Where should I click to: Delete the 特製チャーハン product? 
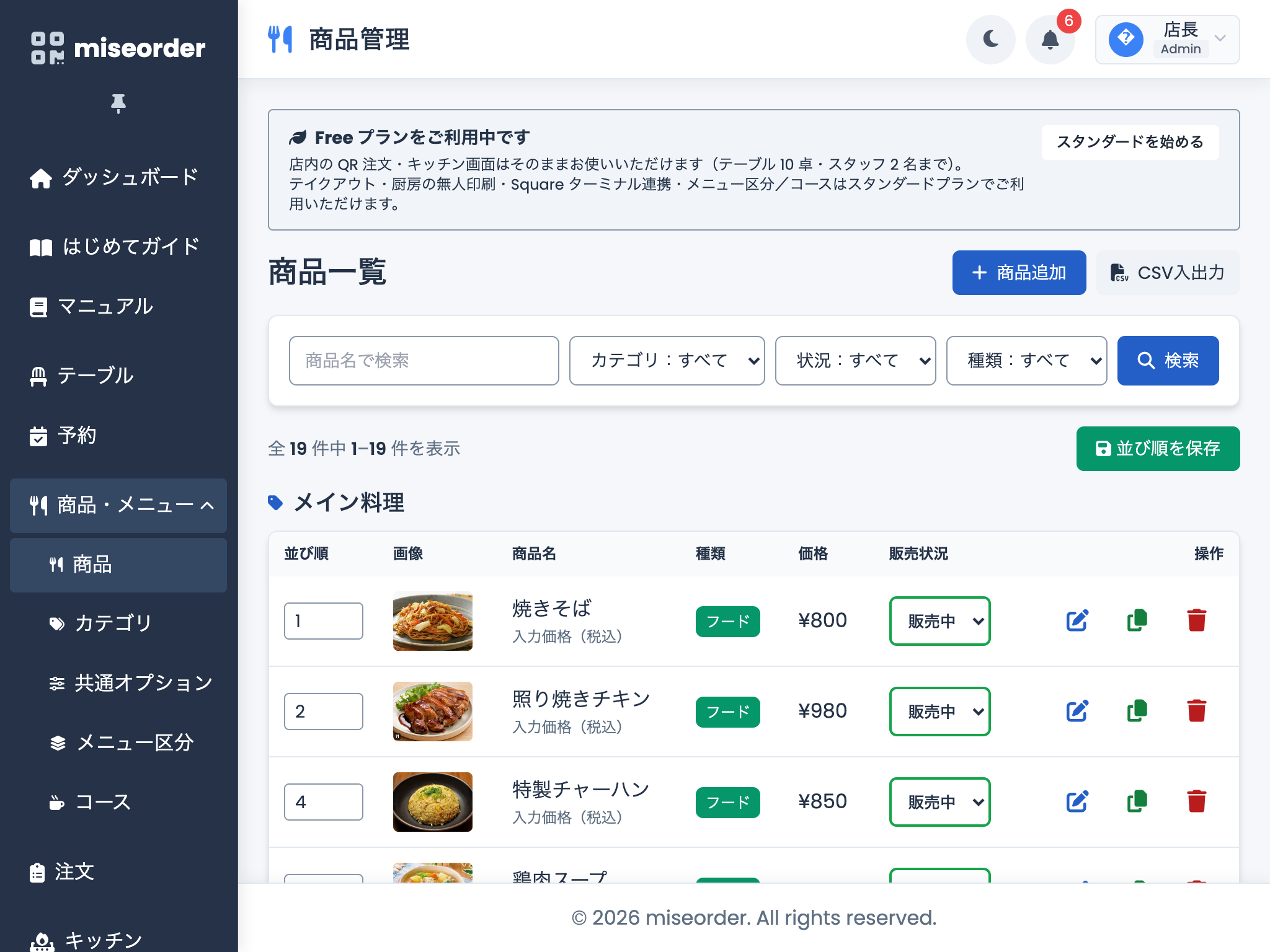coord(1196,801)
